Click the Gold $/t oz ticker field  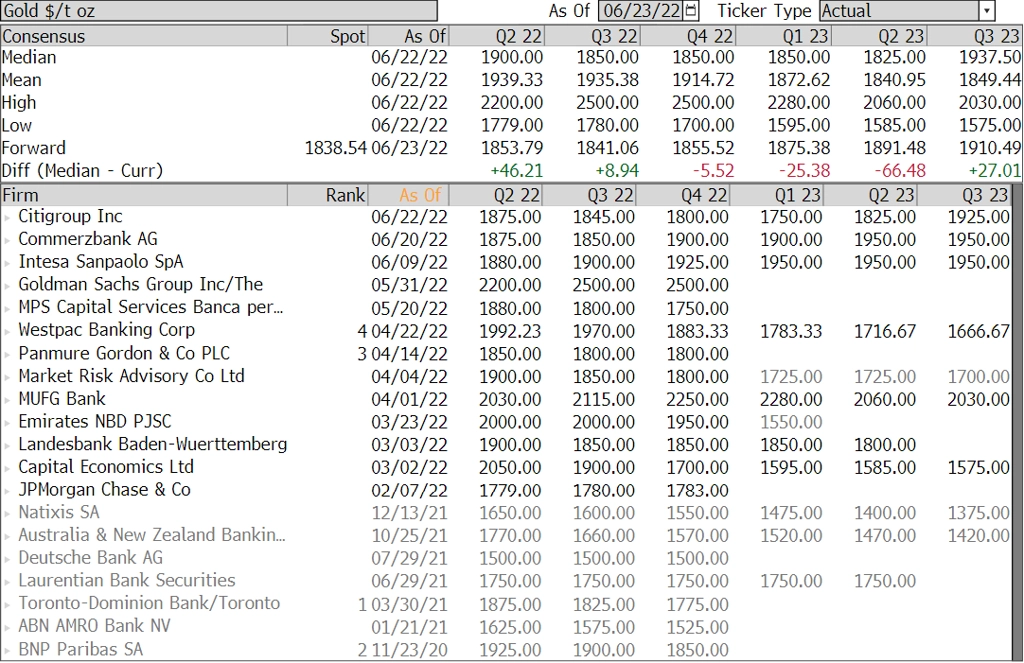click(219, 10)
